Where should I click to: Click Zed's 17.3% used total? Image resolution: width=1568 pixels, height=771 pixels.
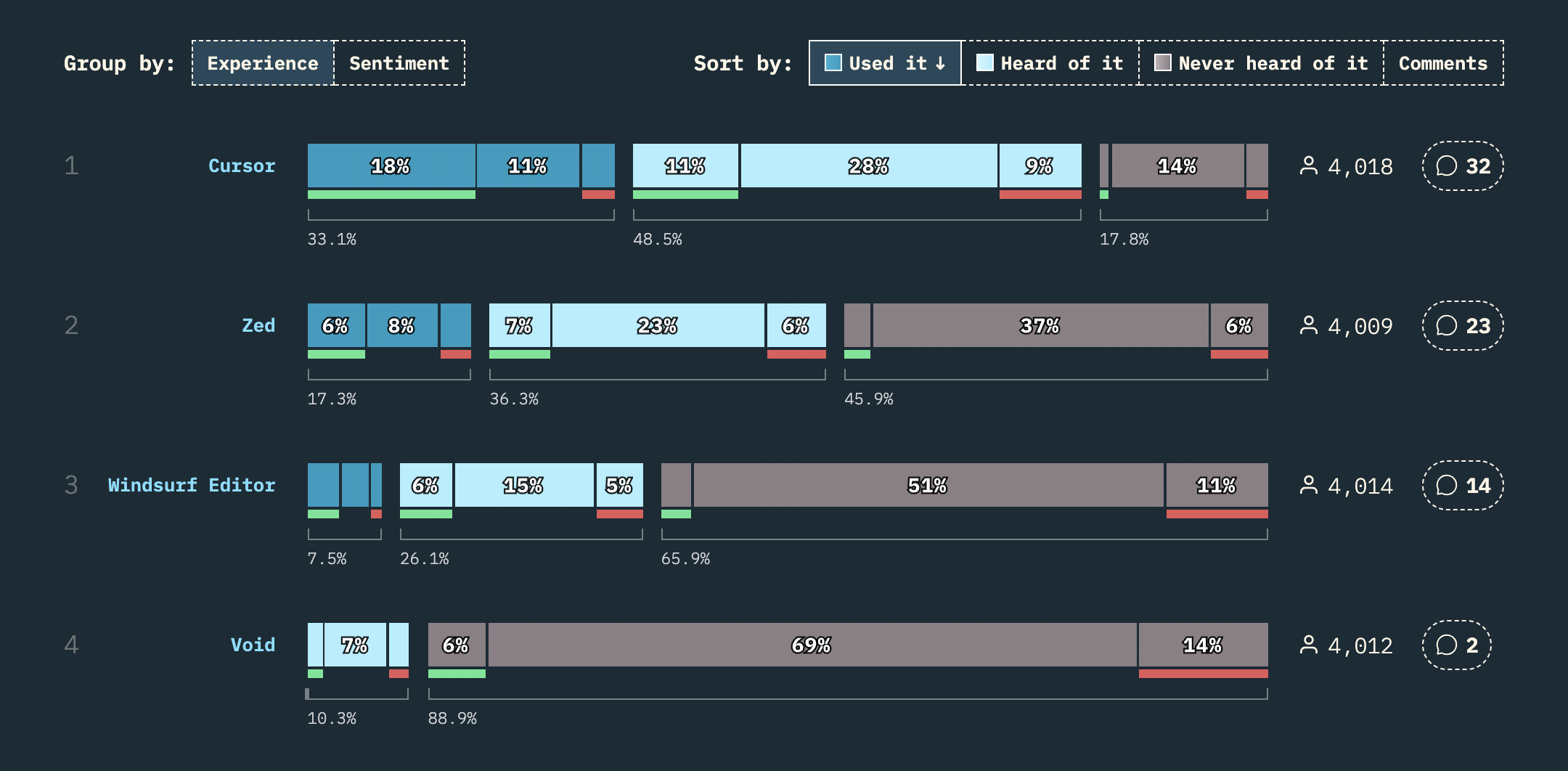pos(332,399)
